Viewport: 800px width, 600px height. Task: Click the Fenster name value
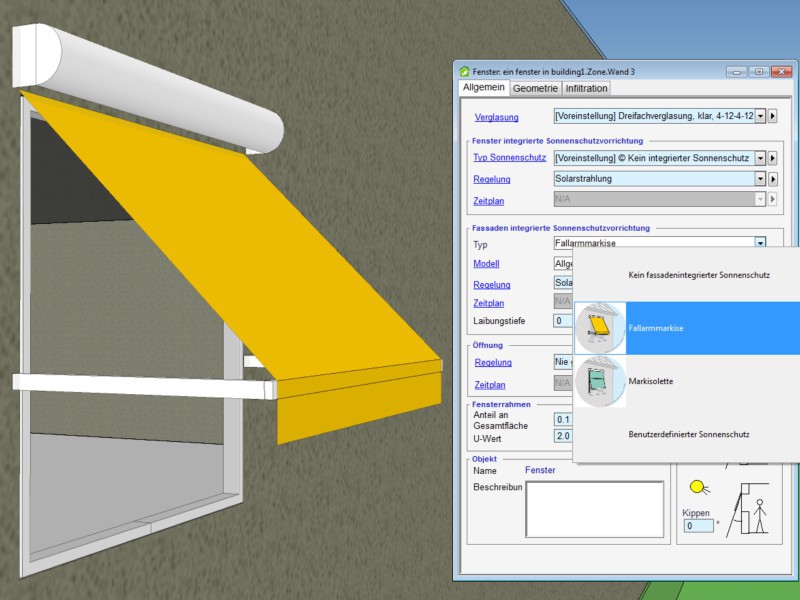point(540,470)
